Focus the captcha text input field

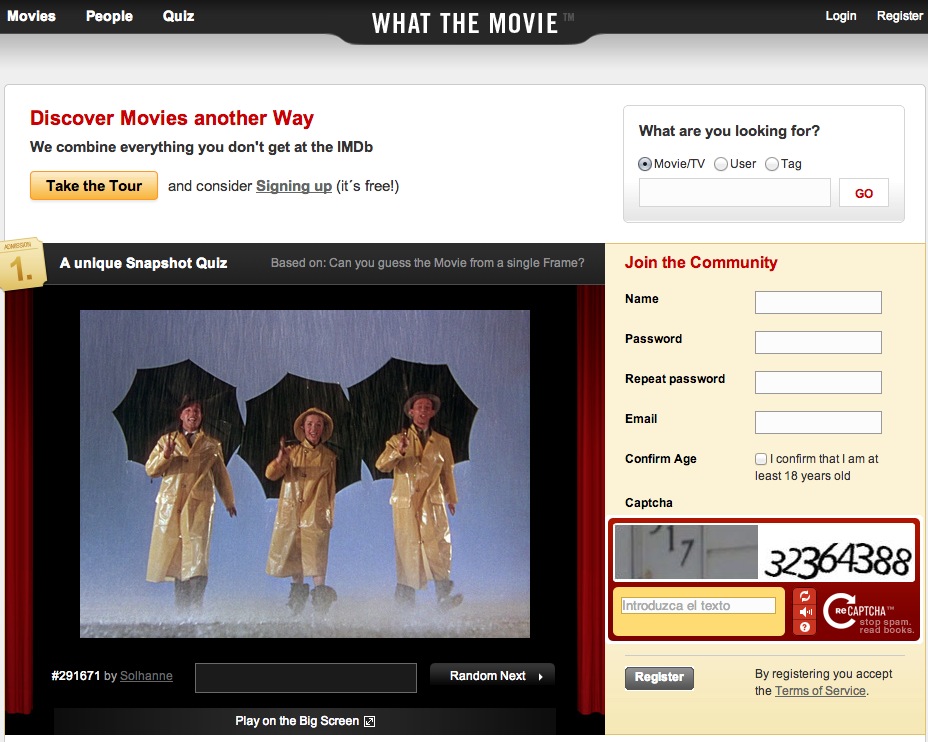698,606
